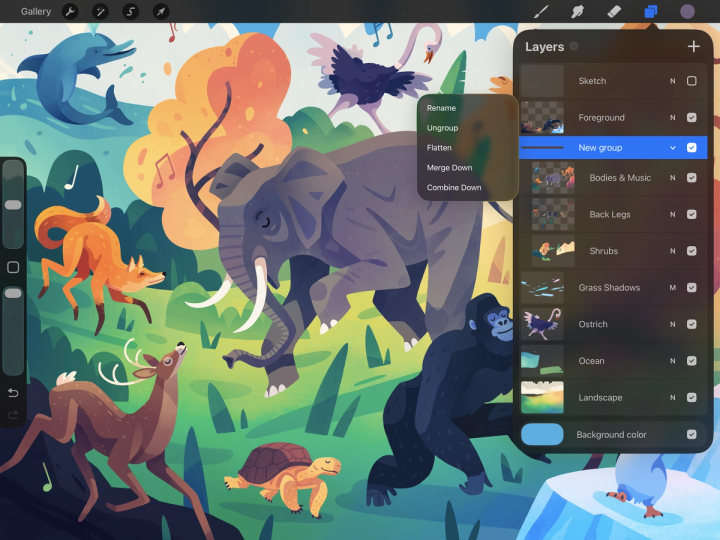This screenshot has width=720, height=540.
Task: Open blend mode N for Foreground
Action: click(x=673, y=118)
